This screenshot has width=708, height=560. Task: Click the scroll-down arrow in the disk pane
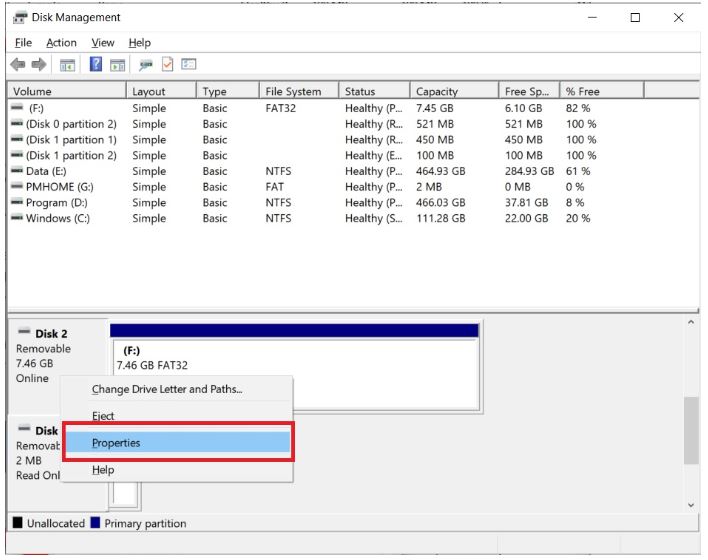pos(692,505)
